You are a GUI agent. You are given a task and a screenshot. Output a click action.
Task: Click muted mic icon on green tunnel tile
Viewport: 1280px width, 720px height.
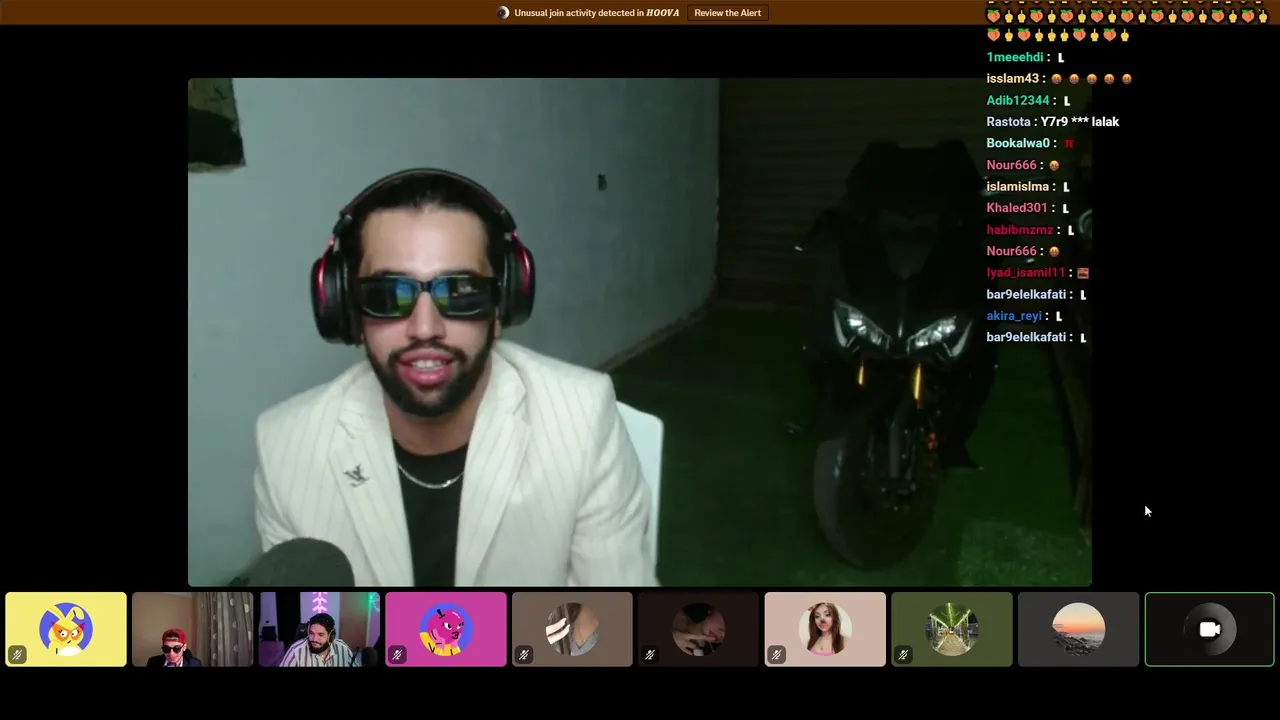[x=903, y=655]
